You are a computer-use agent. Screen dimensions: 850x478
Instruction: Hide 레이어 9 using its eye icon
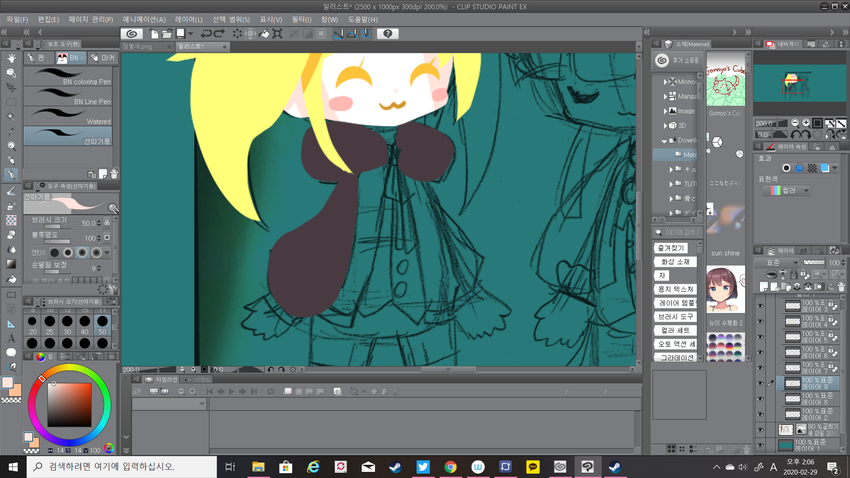(760, 383)
